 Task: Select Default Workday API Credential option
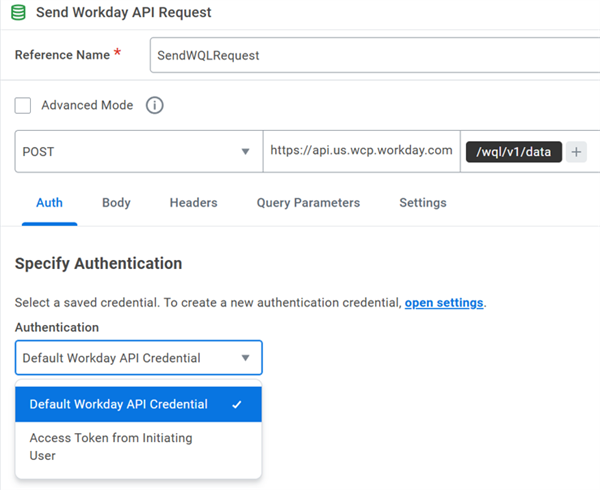point(139,404)
